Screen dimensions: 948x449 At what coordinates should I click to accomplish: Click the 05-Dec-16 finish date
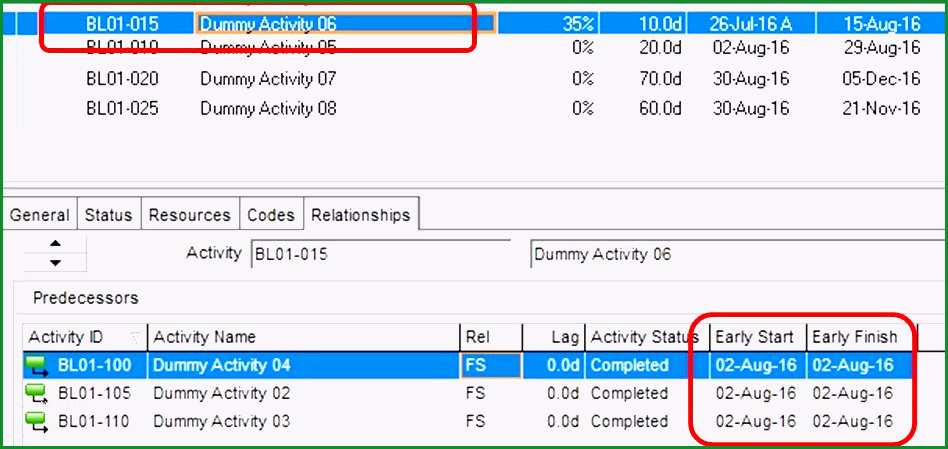881,79
